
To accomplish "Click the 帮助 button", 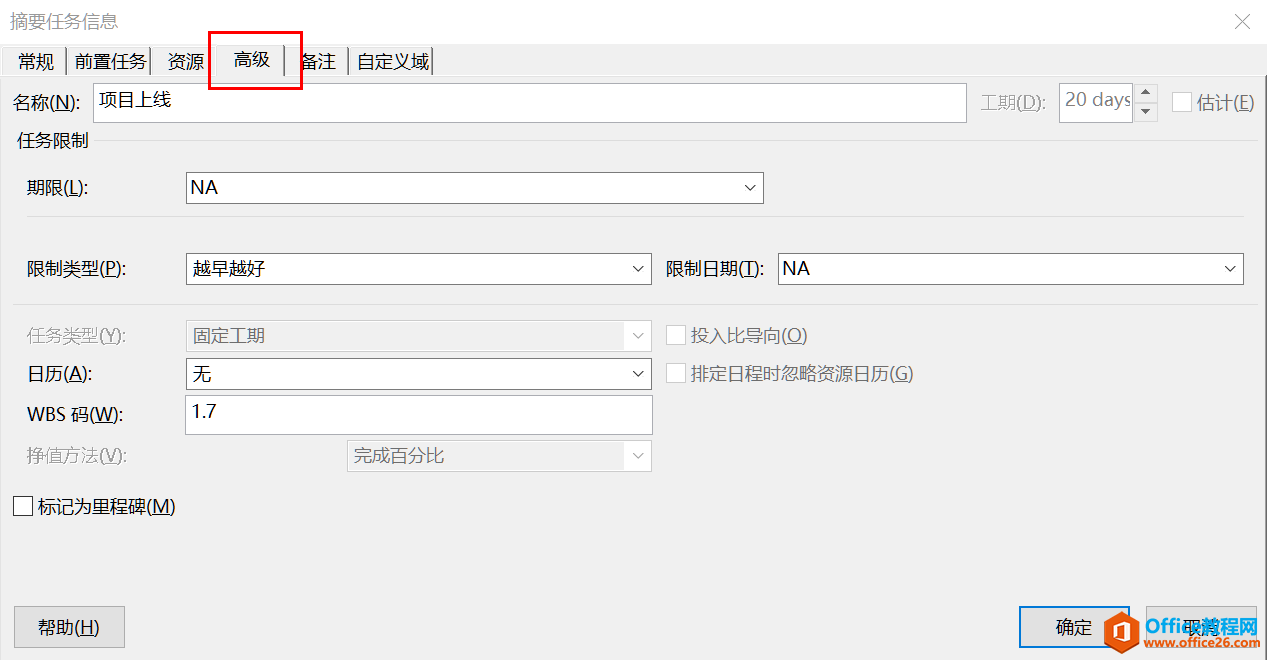I will 69,627.
